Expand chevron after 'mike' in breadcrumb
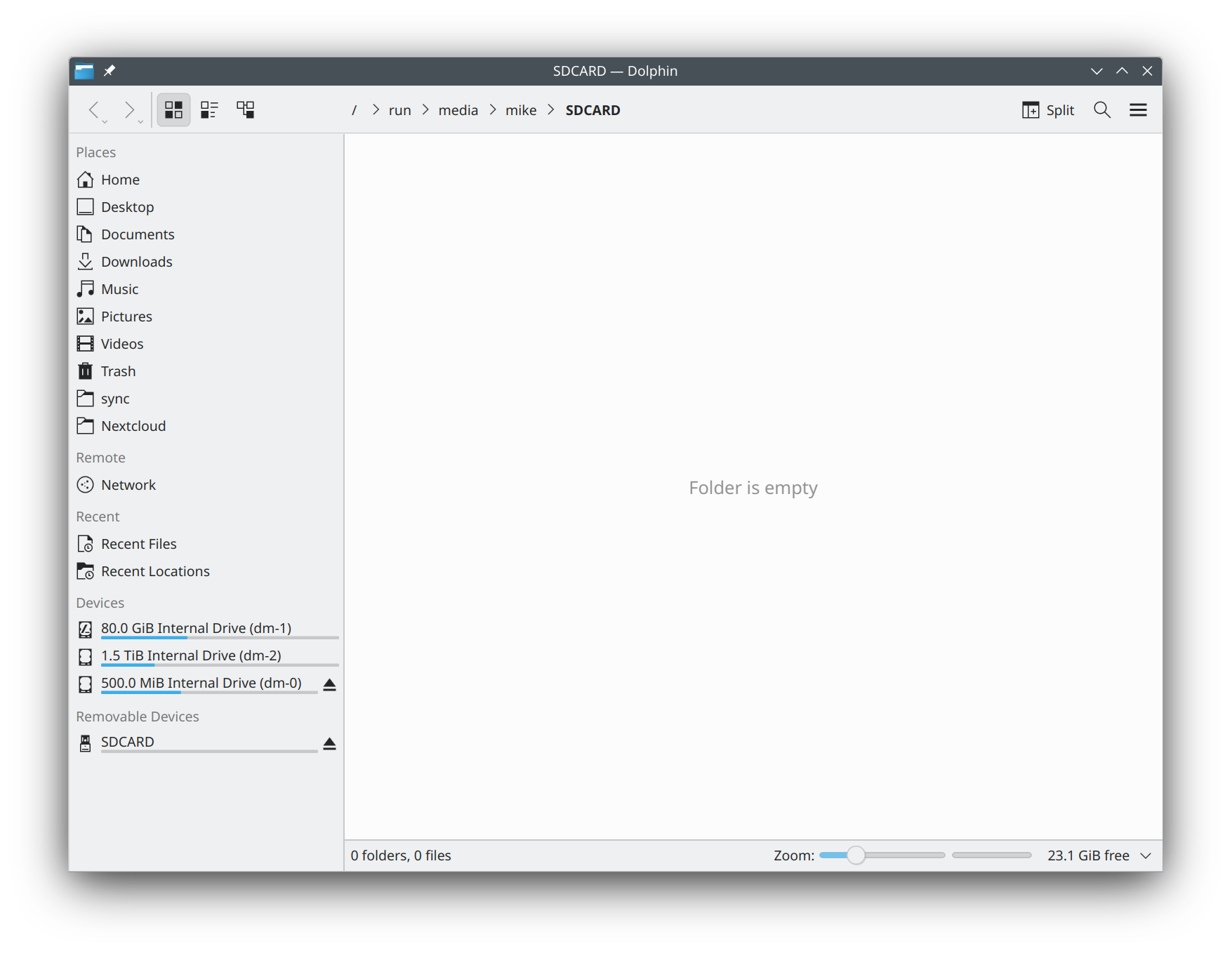This screenshot has height=953, width=1232. click(551, 110)
